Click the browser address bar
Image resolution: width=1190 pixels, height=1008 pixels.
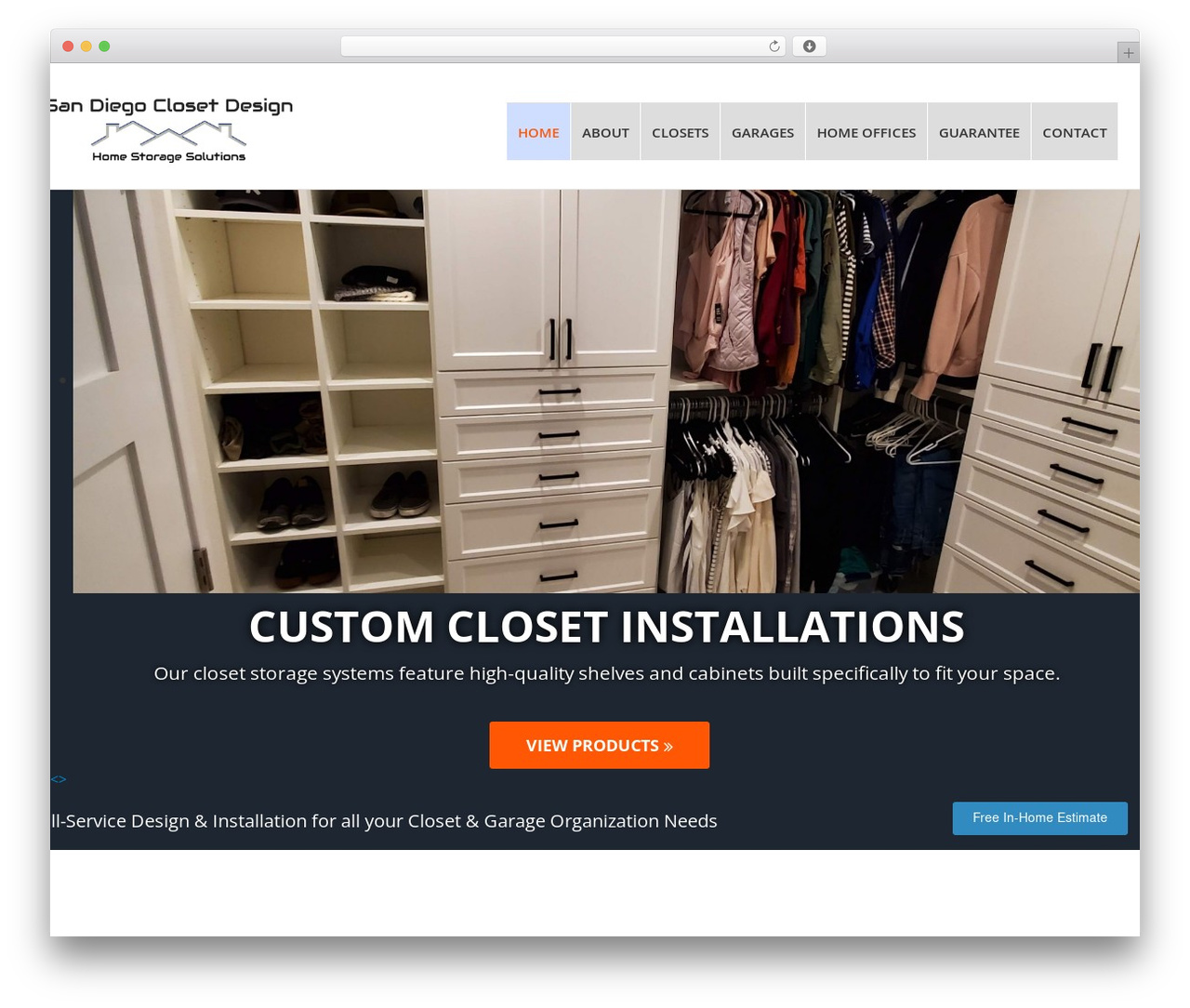[x=563, y=46]
